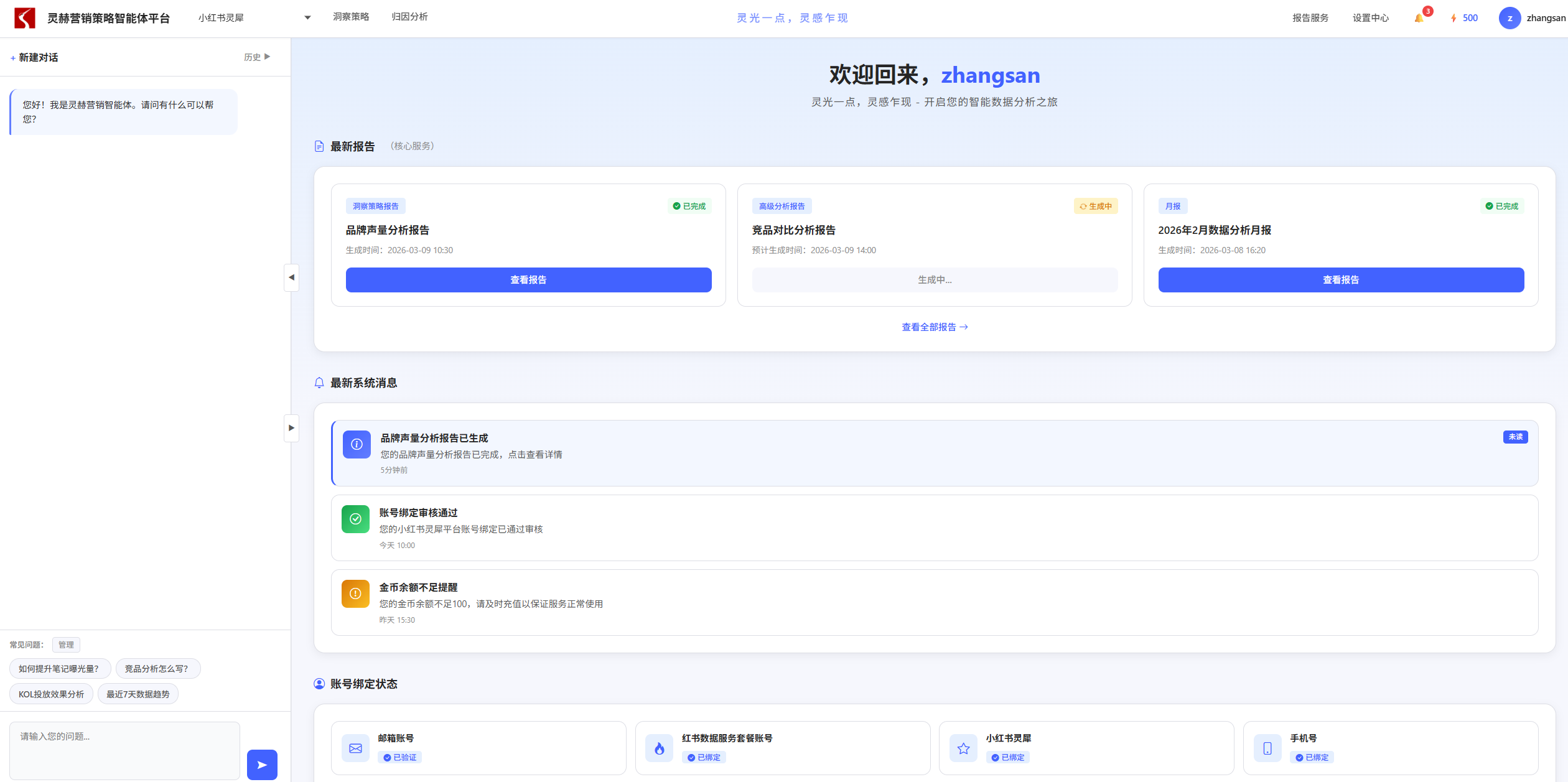Click the 竞品对比分析报告 generating progress bar
1568x782 pixels.
[934, 279]
